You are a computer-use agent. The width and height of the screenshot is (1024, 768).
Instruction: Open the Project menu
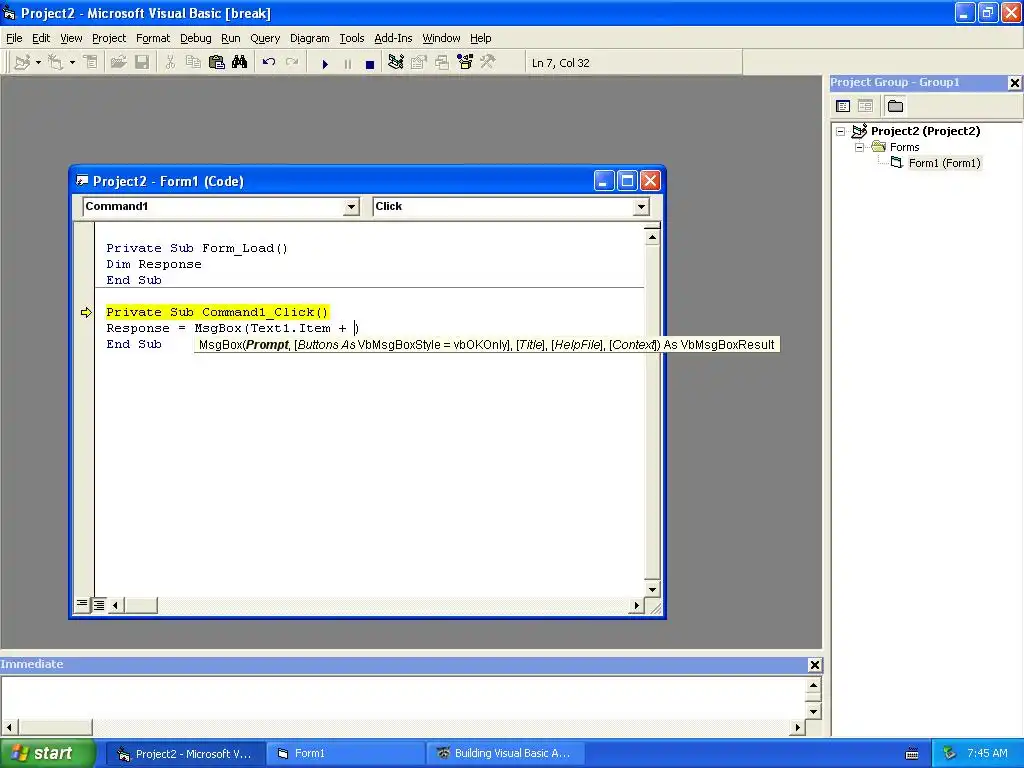point(109,38)
